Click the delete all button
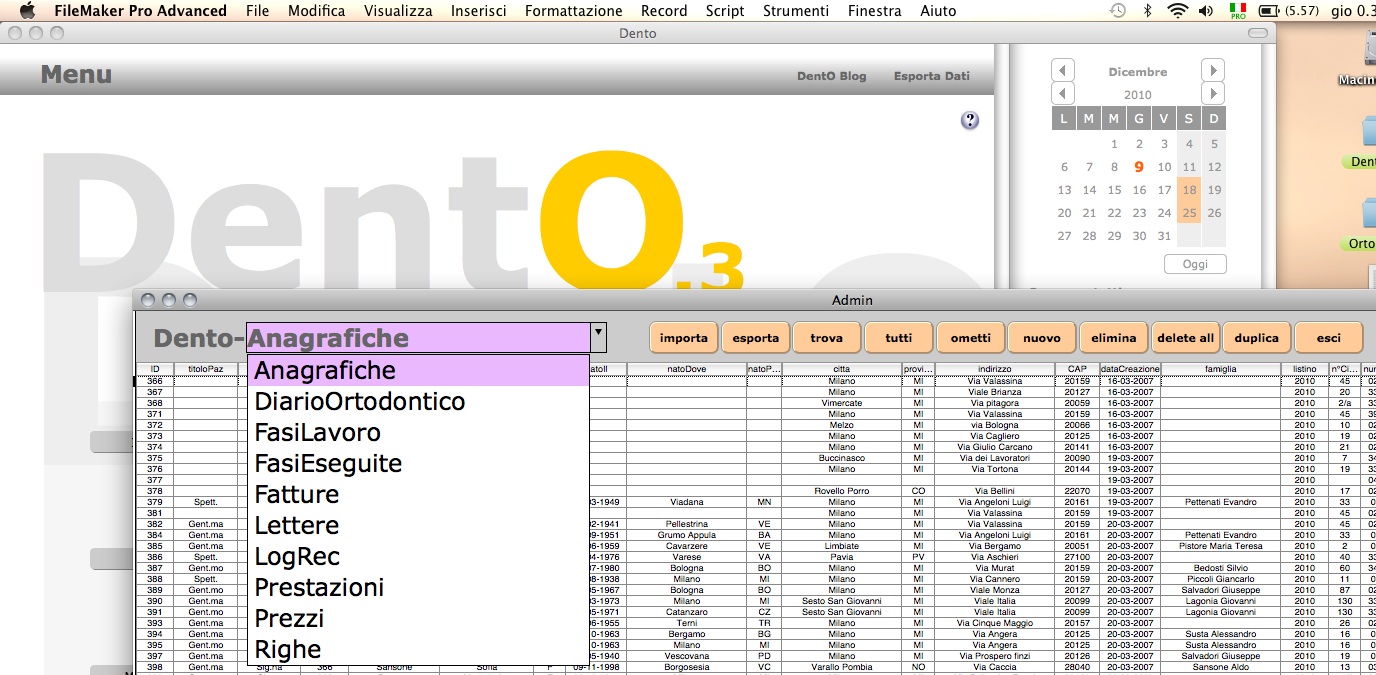 point(1185,338)
